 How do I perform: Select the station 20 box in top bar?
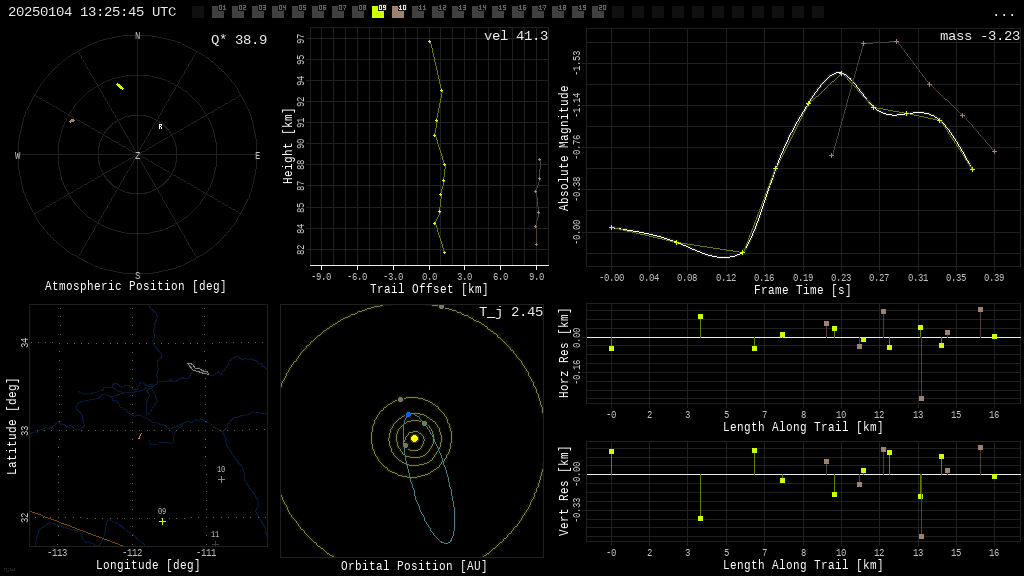point(598,12)
